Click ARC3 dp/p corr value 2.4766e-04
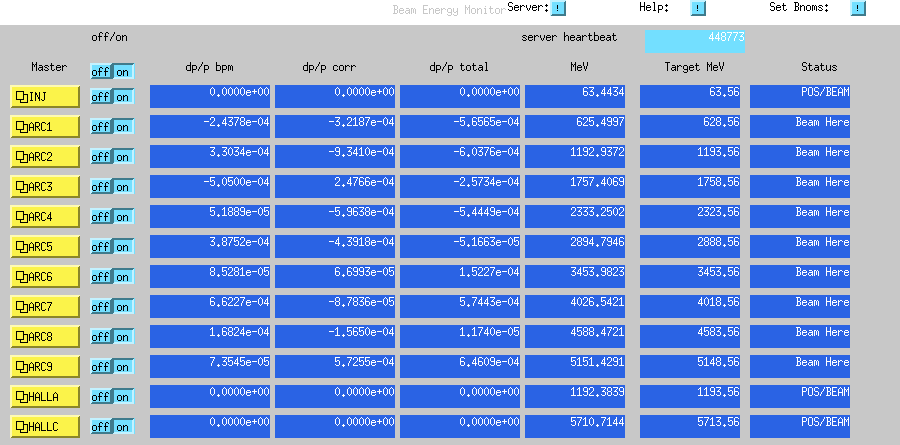The image size is (900, 445). pos(335,186)
